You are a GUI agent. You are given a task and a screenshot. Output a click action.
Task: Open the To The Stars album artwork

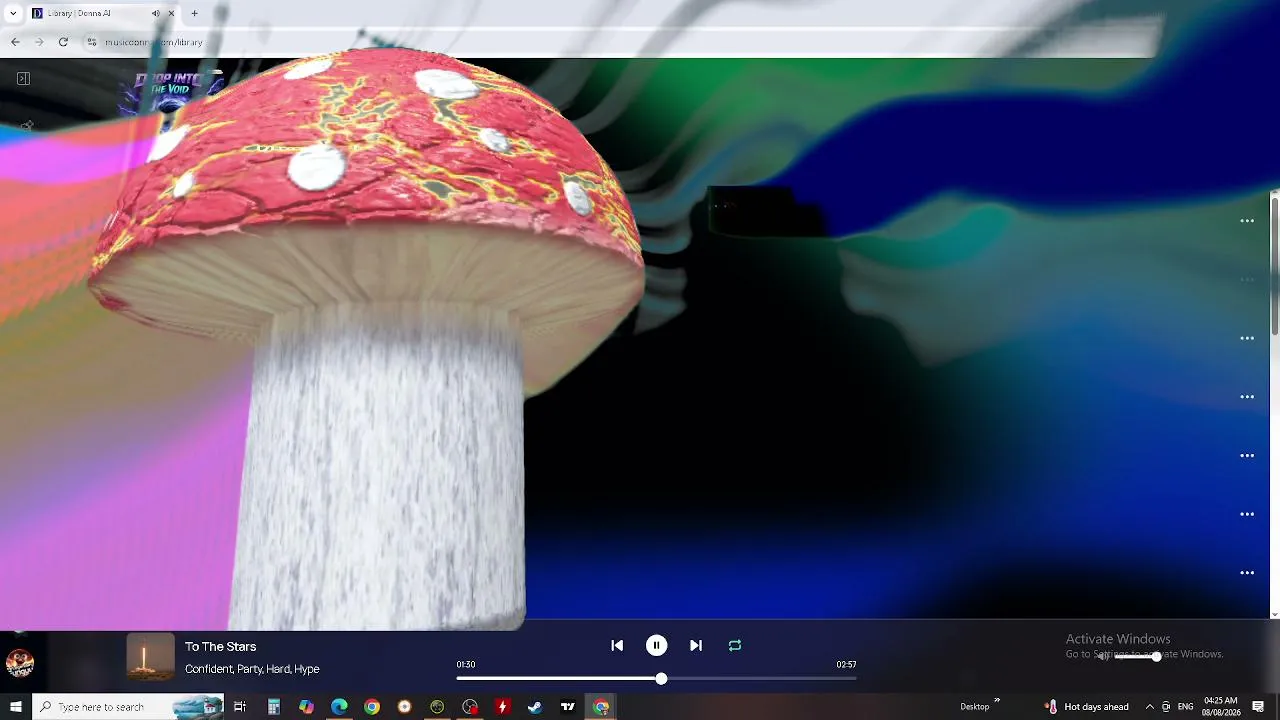pos(150,657)
